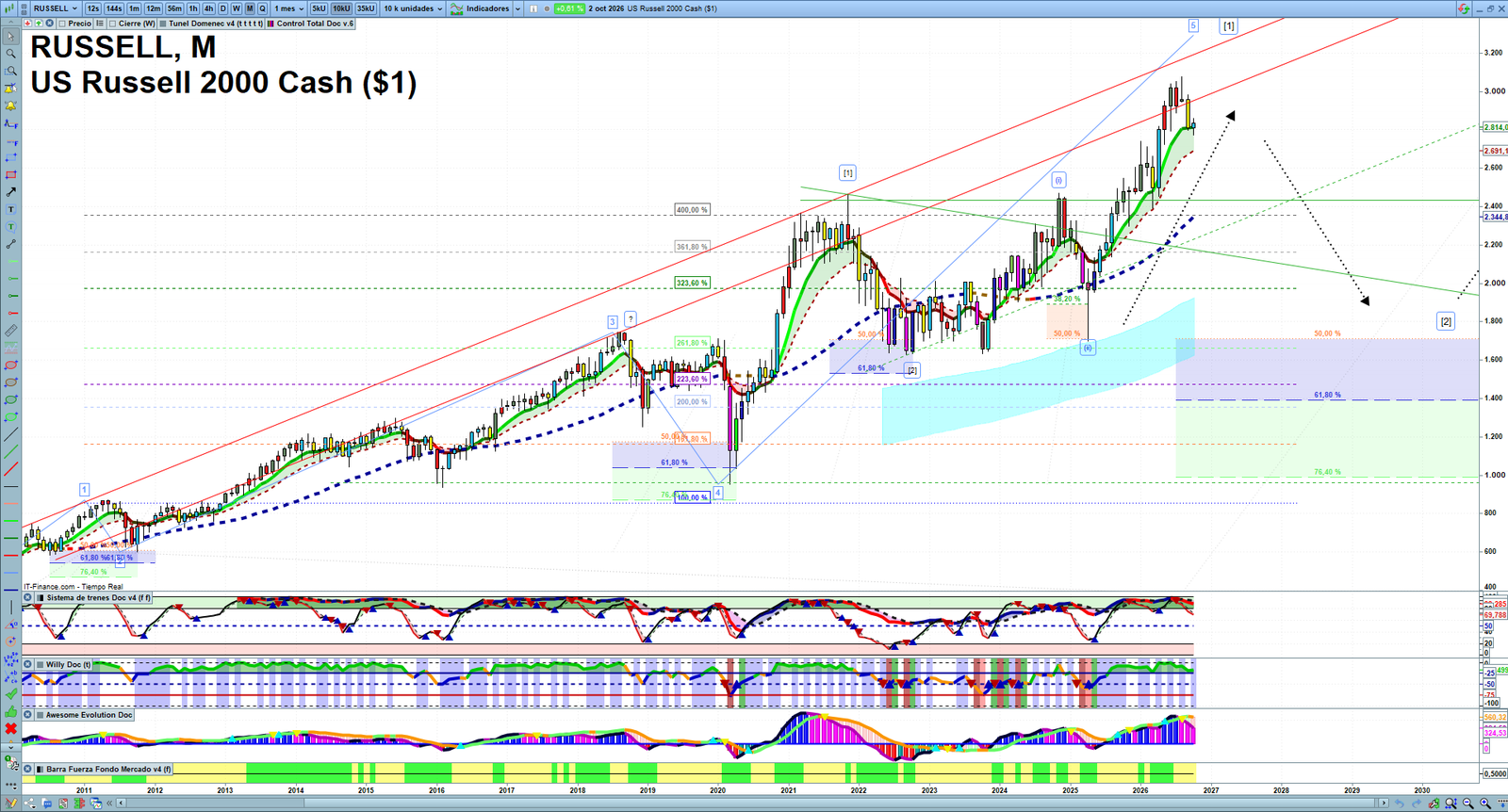Image resolution: width=1508 pixels, height=812 pixels.
Task: Click the red plus add-panel icon
Action: (27, 24)
